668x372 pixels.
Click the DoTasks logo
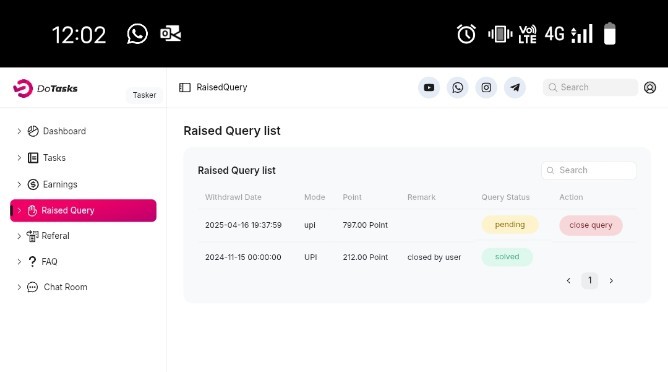pyautogui.click(x=45, y=88)
